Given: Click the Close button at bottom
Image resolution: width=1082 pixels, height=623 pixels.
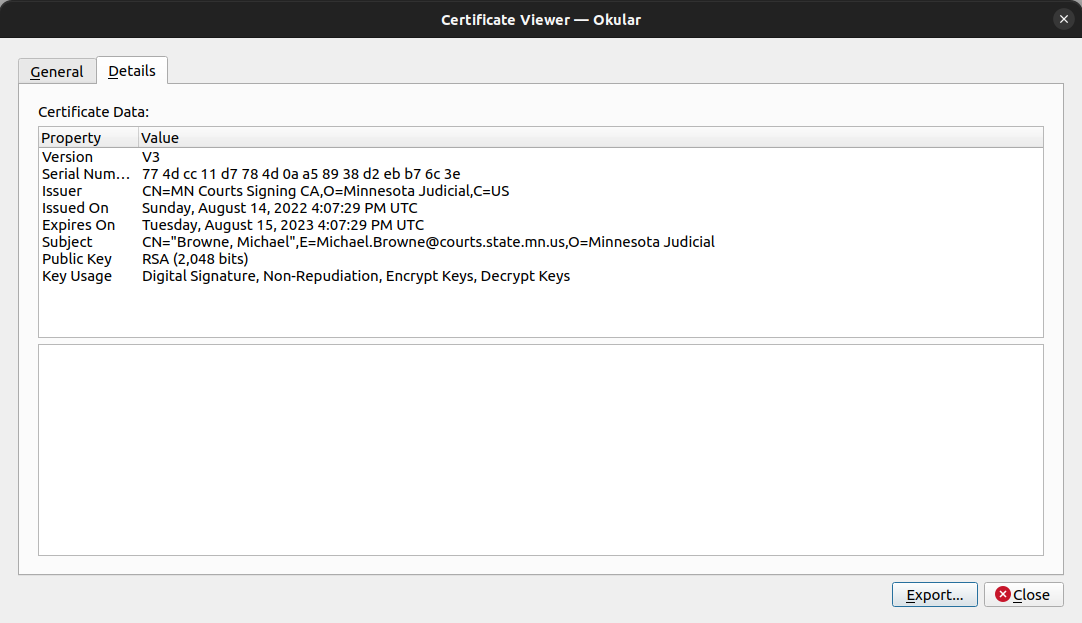Looking at the screenshot, I should tap(1023, 595).
